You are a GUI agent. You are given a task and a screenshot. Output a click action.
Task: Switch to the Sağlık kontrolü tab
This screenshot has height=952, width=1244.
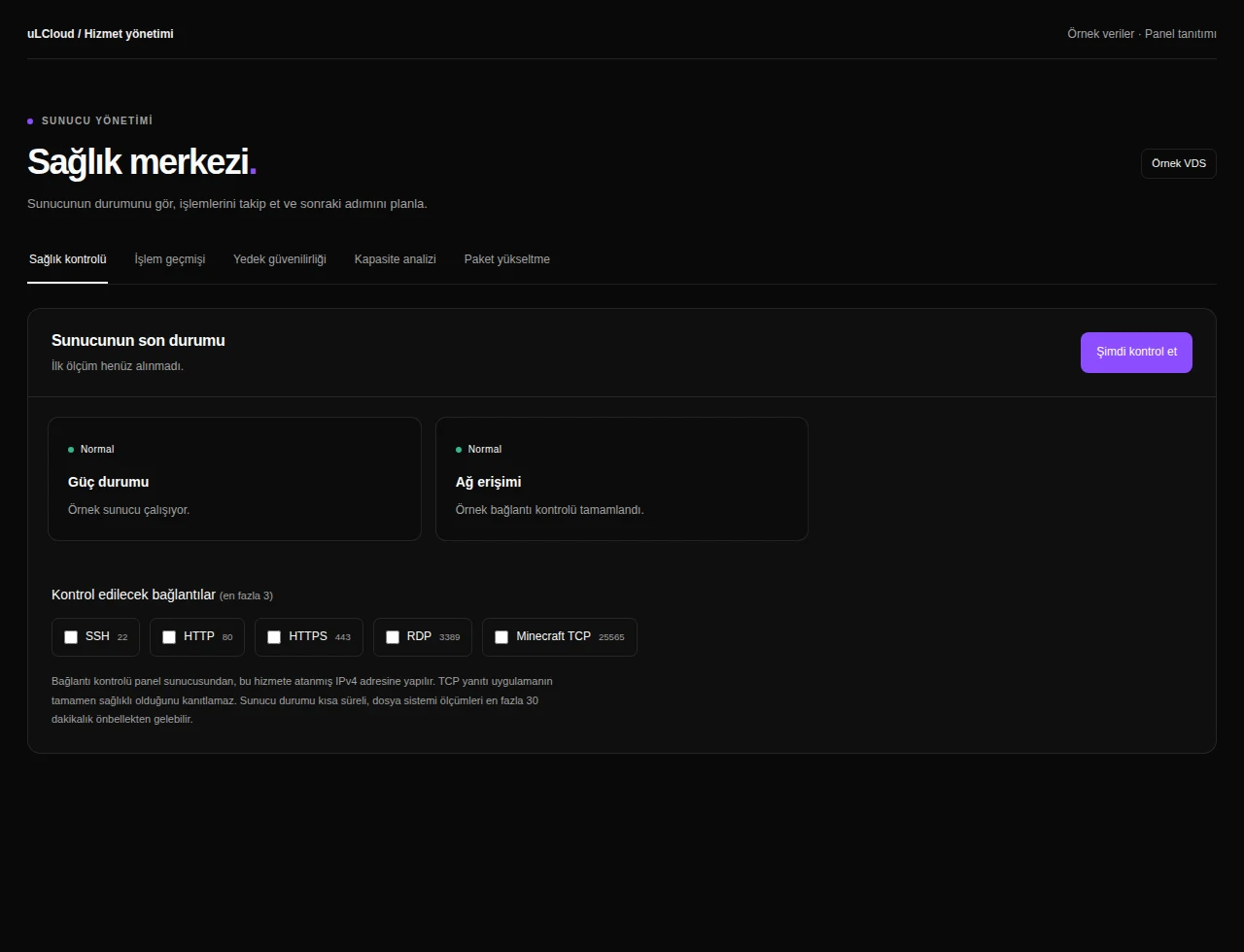(x=67, y=259)
